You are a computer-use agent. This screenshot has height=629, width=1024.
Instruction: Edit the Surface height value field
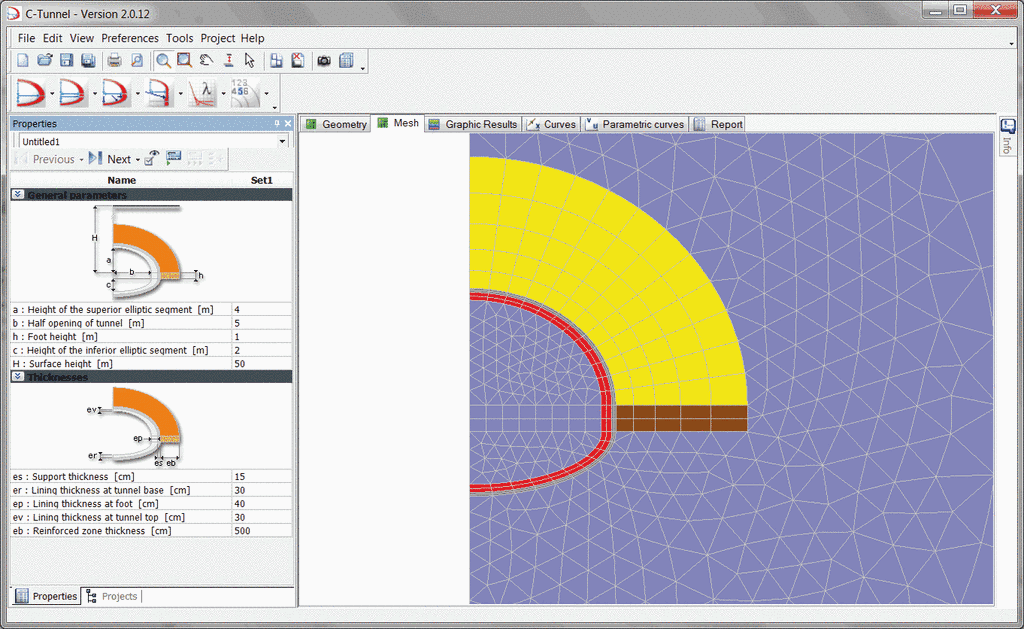tap(262, 364)
